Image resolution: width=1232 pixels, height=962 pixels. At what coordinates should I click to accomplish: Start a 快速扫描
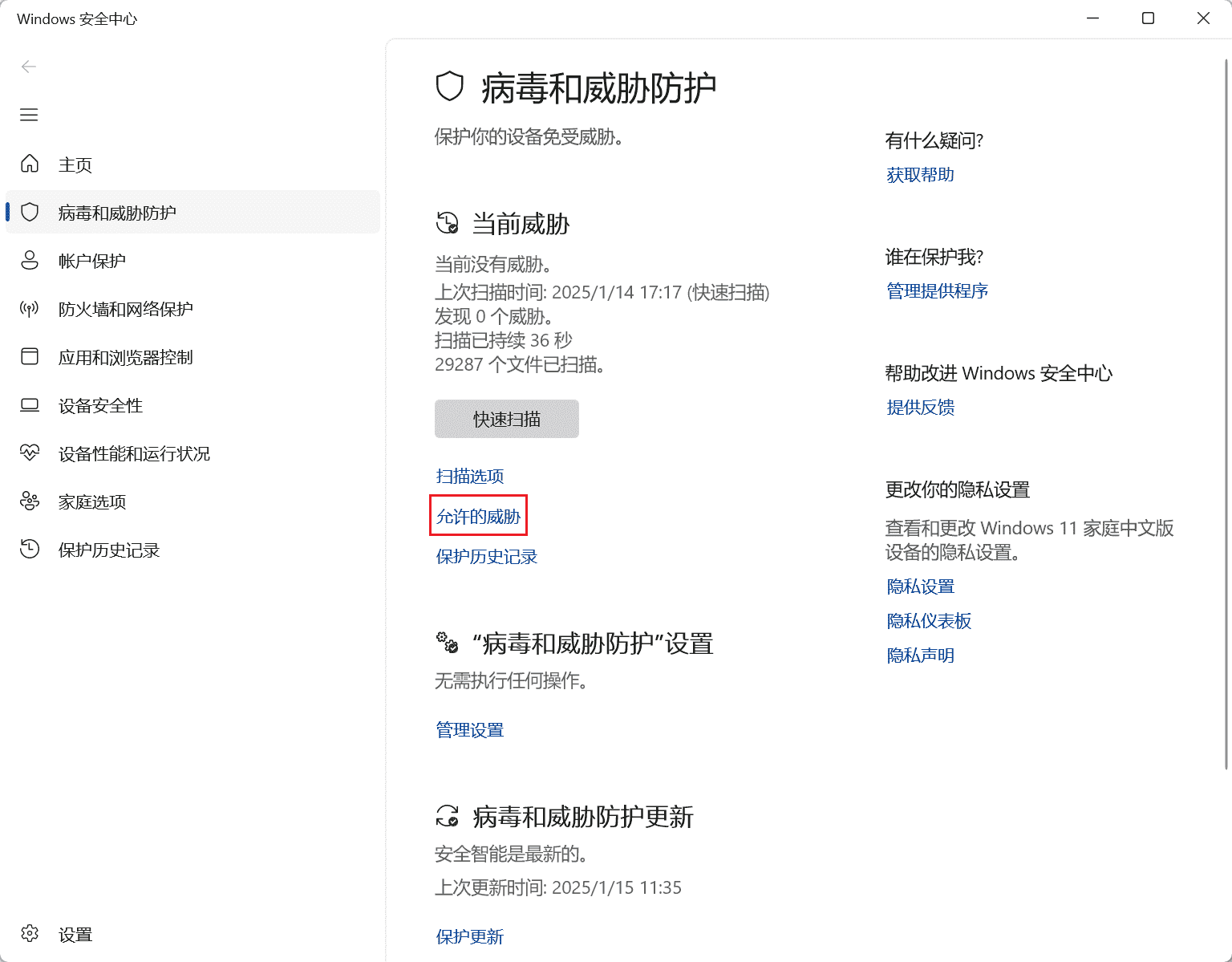coord(507,419)
